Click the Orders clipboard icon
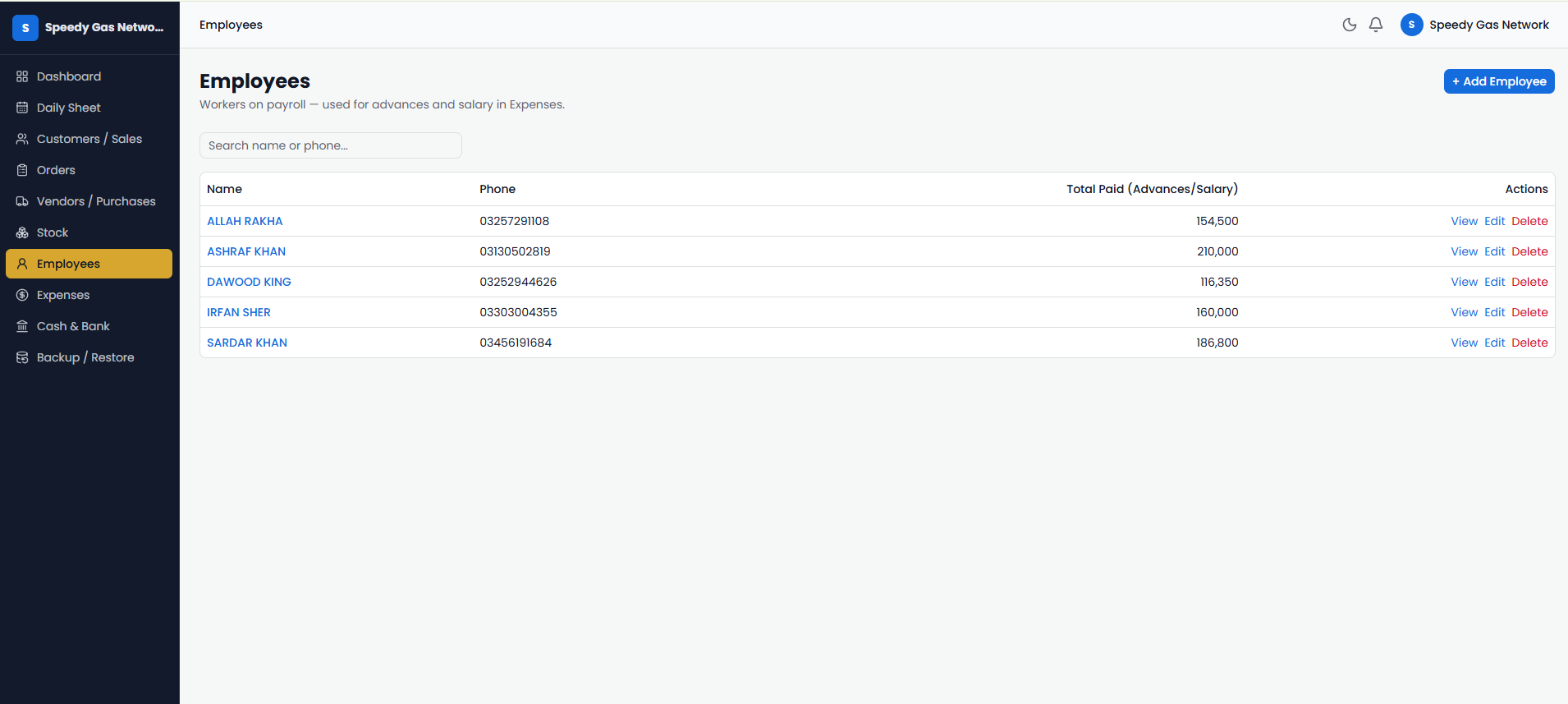Image resolution: width=1568 pixels, height=704 pixels. pyautogui.click(x=22, y=170)
